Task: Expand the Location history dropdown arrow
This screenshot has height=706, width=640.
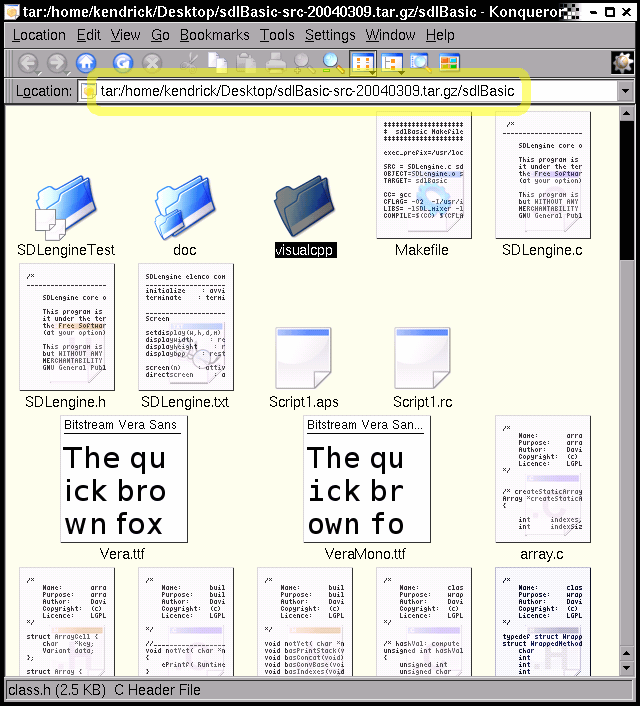Action: pyautogui.click(x=626, y=91)
